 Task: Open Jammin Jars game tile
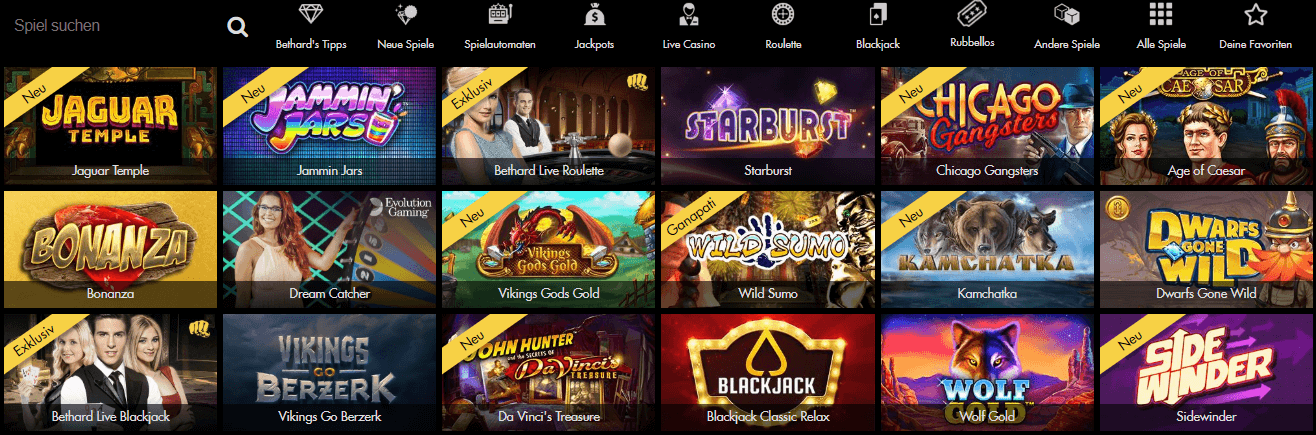[329, 125]
